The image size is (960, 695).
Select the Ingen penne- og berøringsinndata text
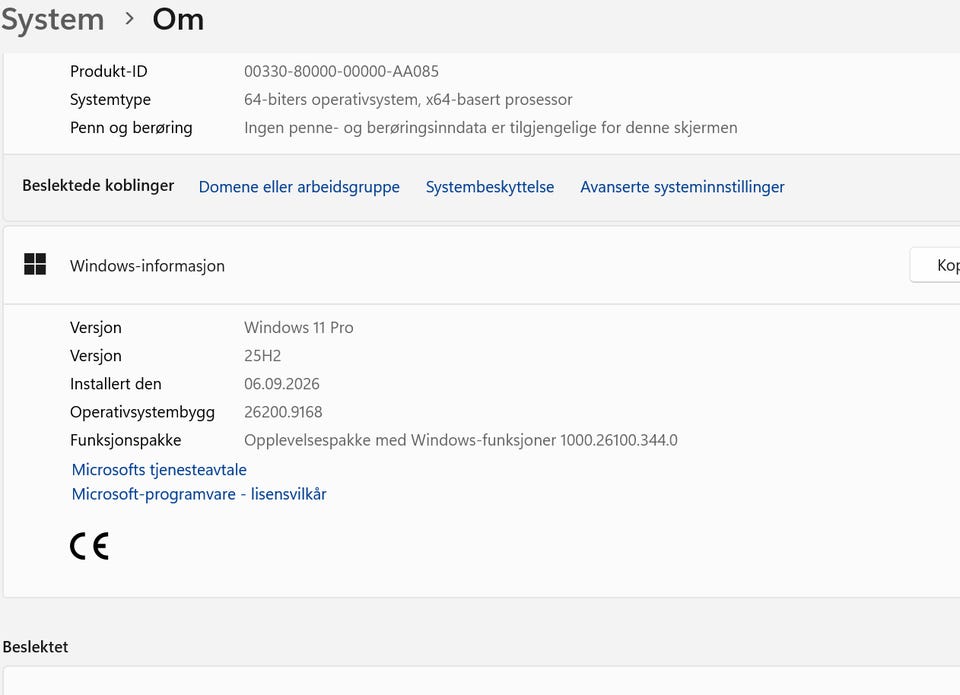pos(491,128)
